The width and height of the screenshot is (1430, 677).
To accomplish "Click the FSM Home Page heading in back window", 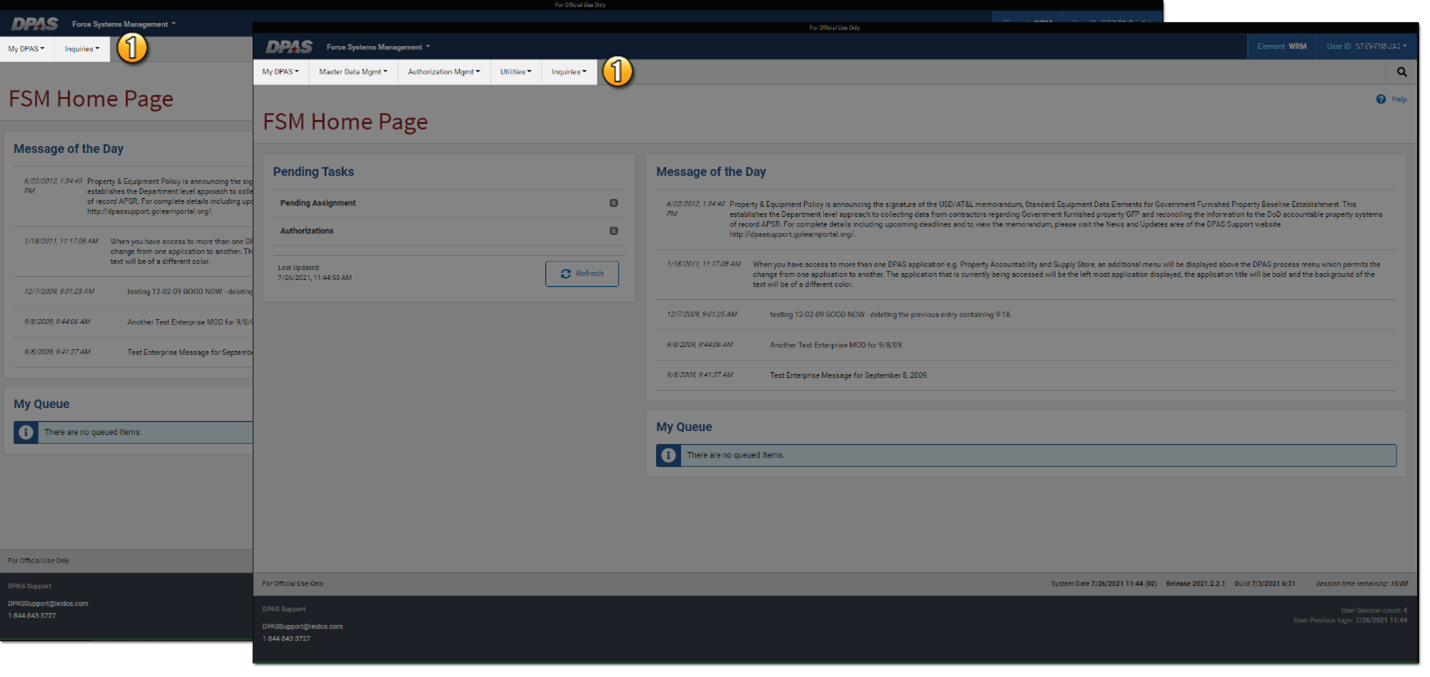I will point(91,98).
